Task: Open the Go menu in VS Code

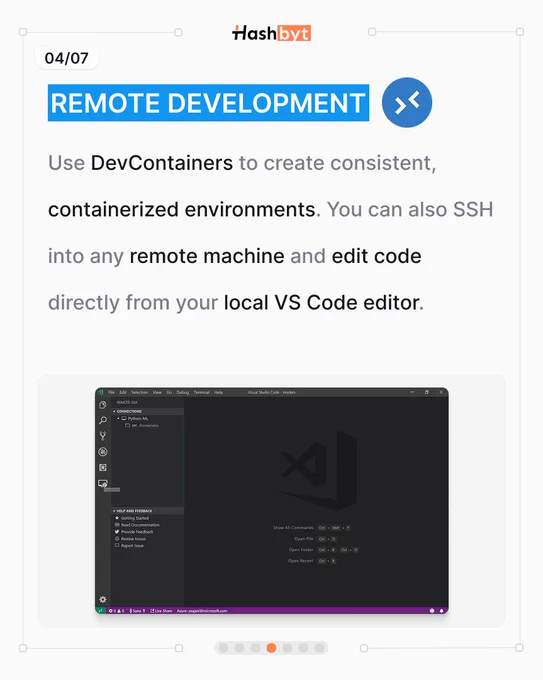Action: (169, 392)
